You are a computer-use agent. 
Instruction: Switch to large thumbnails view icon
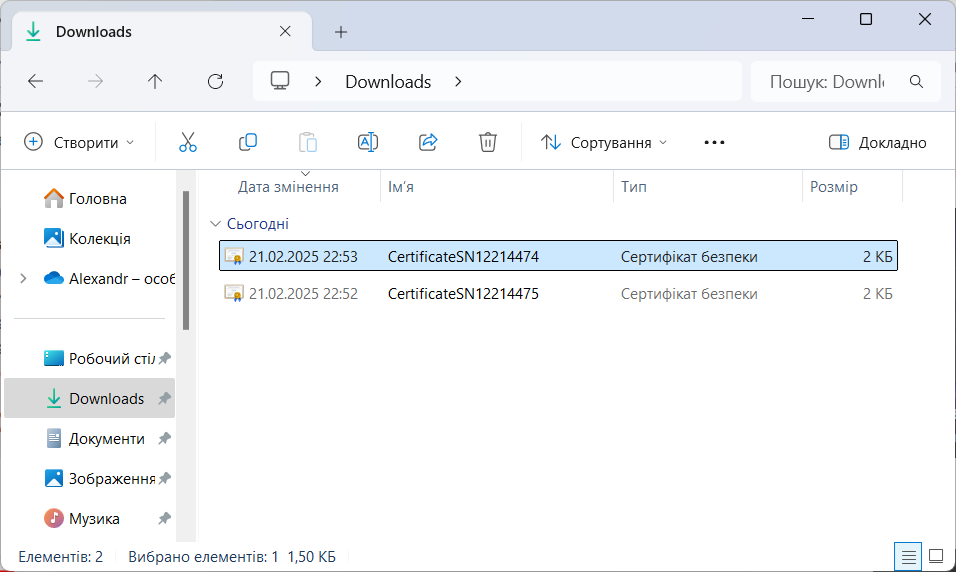click(x=936, y=555)
